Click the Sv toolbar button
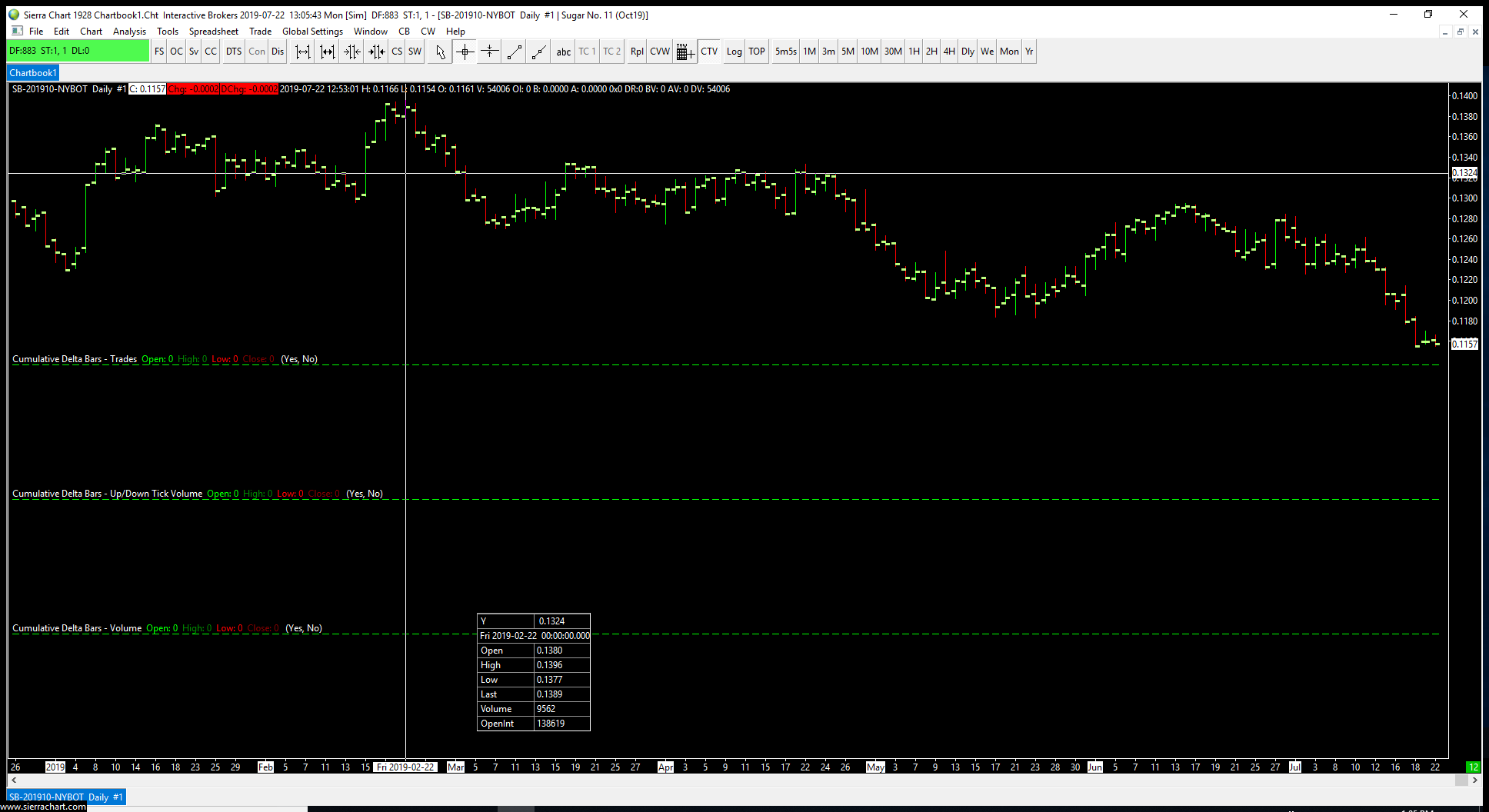 click(194, 52)
